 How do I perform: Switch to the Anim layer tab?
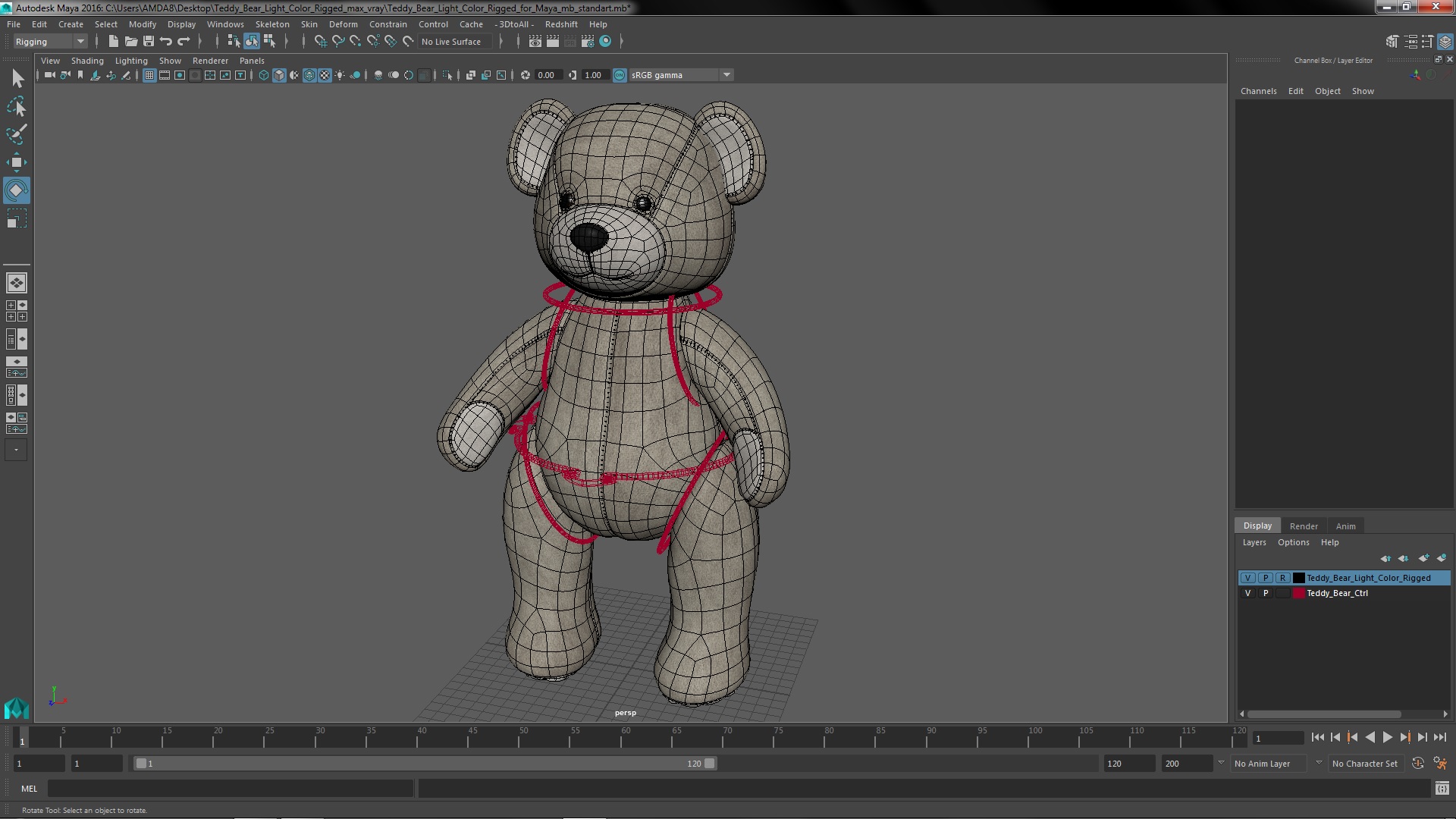click(1345, 526)
